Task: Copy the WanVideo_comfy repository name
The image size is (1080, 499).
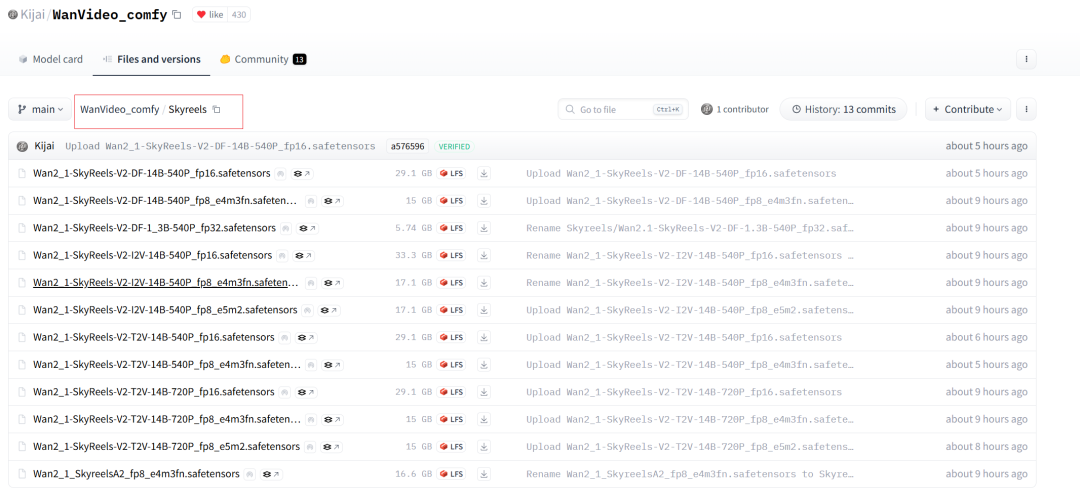Action: click(176, 14)
